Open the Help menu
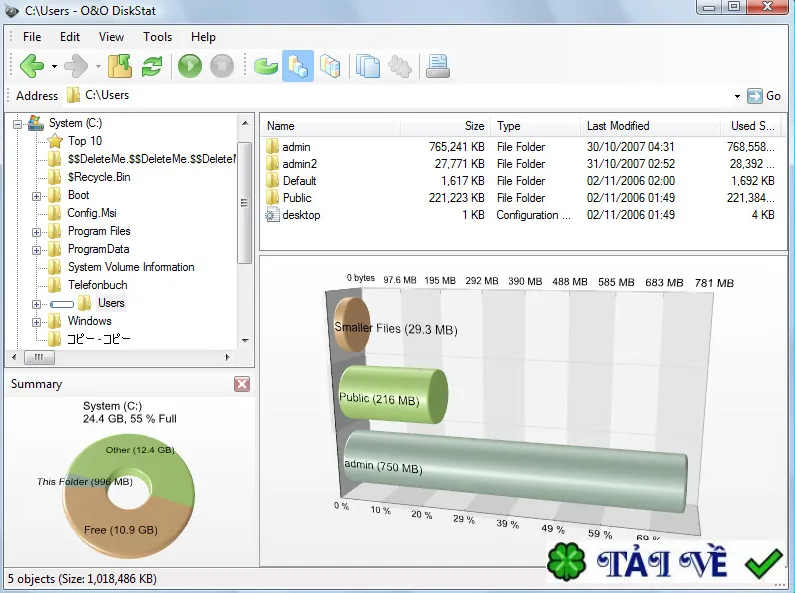 tap(203, 37)
